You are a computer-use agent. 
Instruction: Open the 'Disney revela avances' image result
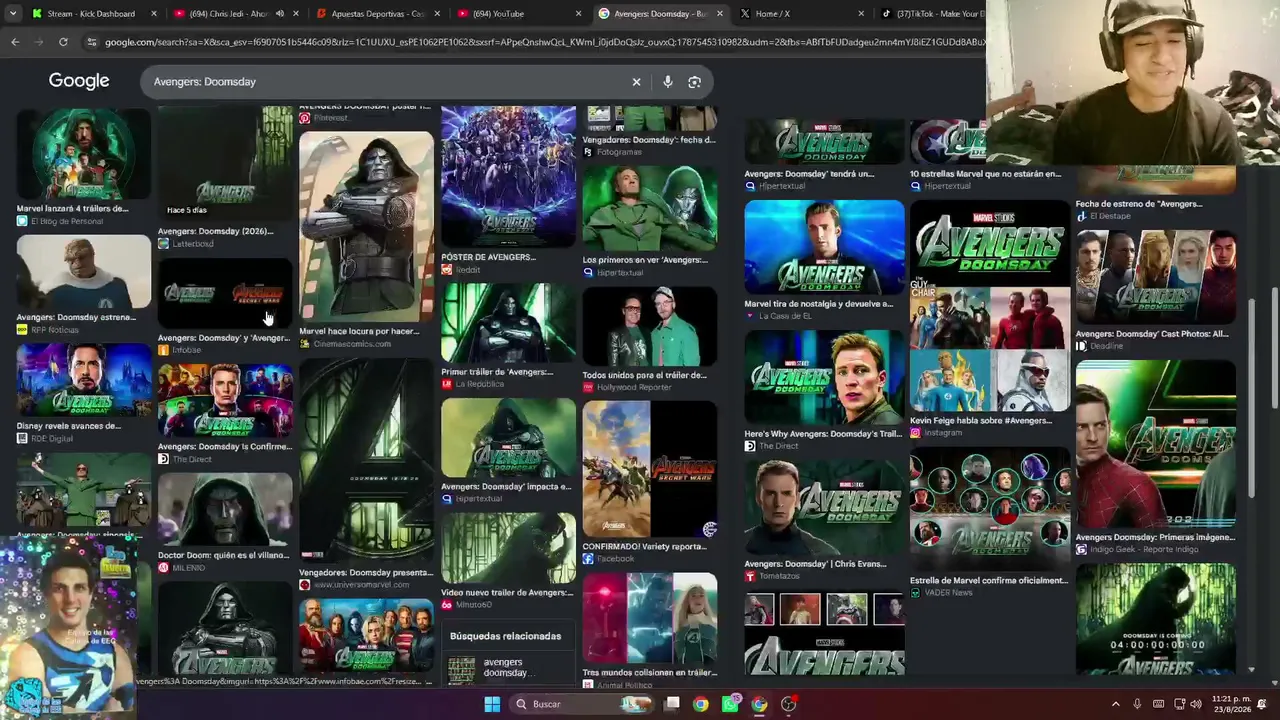pyautogui.click(x=84, y=380)
